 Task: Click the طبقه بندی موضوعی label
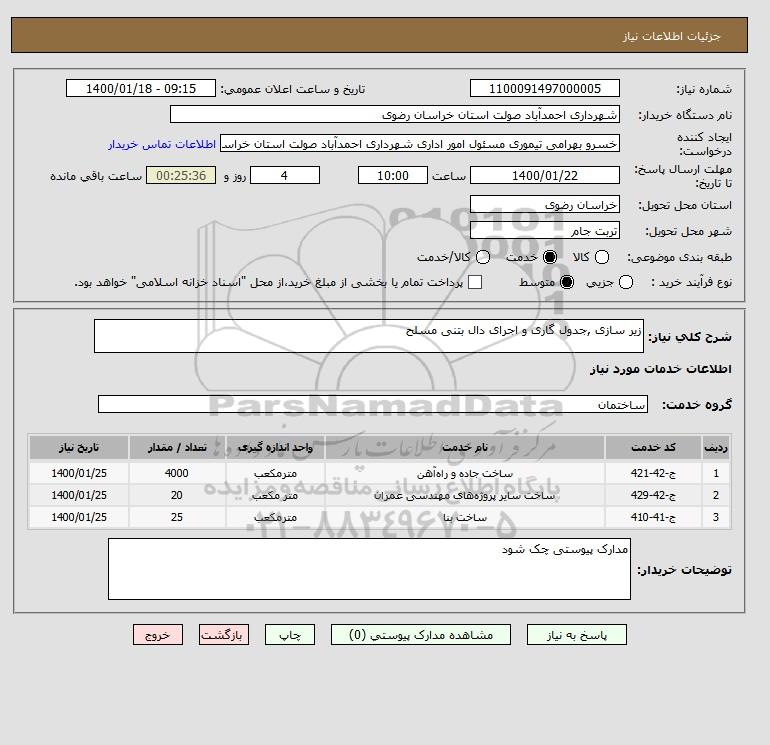tap(680, 257)
